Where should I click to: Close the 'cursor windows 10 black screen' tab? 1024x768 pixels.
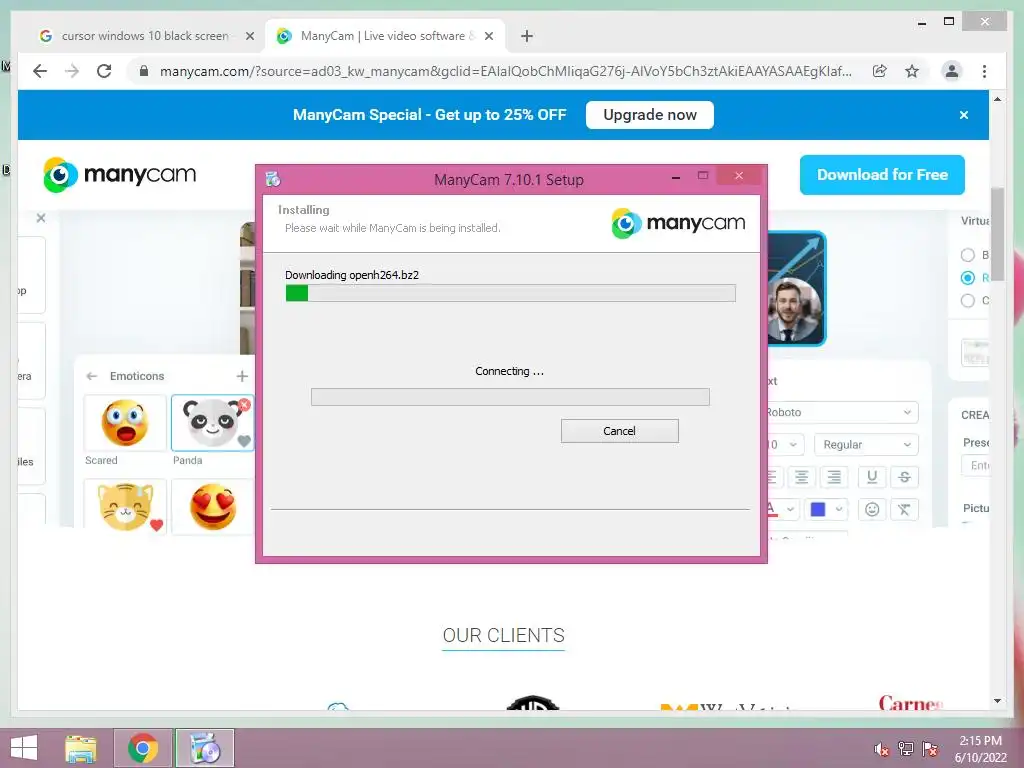pyautogui.click(x=249, y=36)
